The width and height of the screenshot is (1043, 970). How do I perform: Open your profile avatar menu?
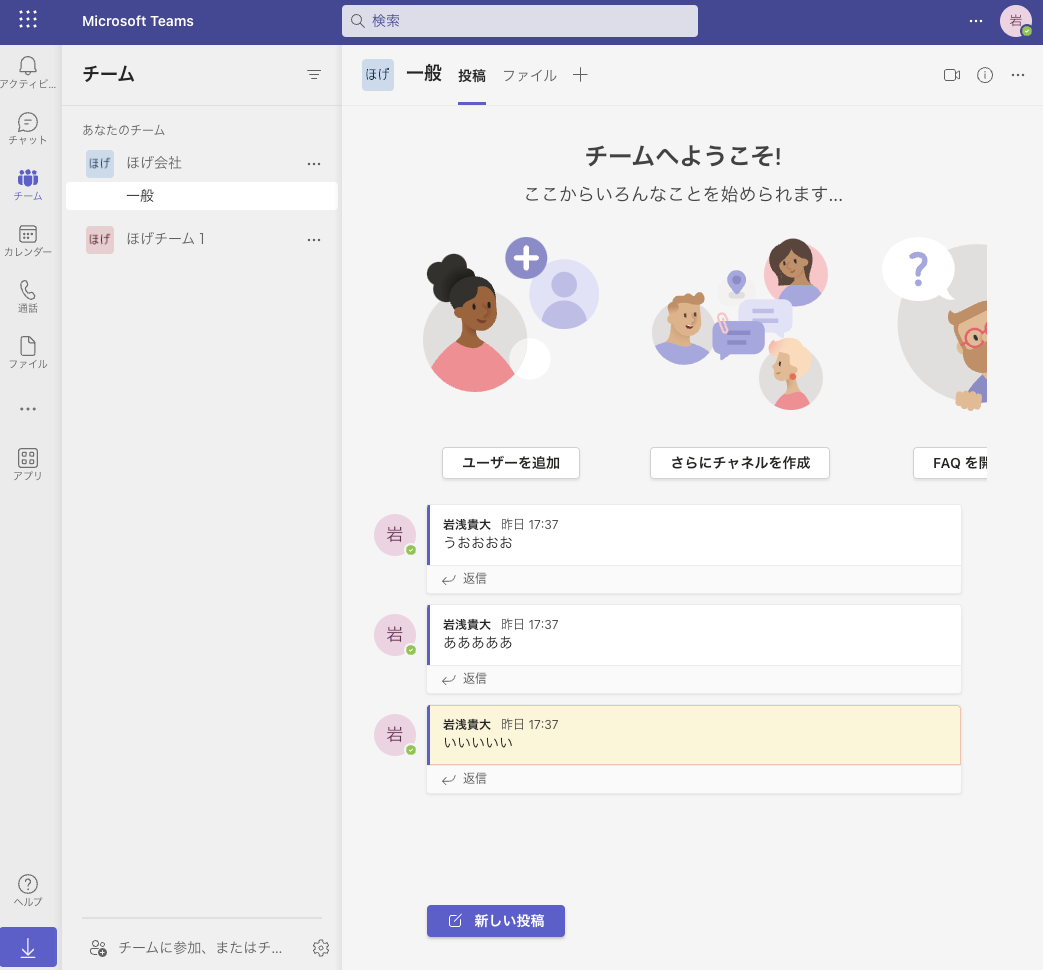tap(1016, 20)
